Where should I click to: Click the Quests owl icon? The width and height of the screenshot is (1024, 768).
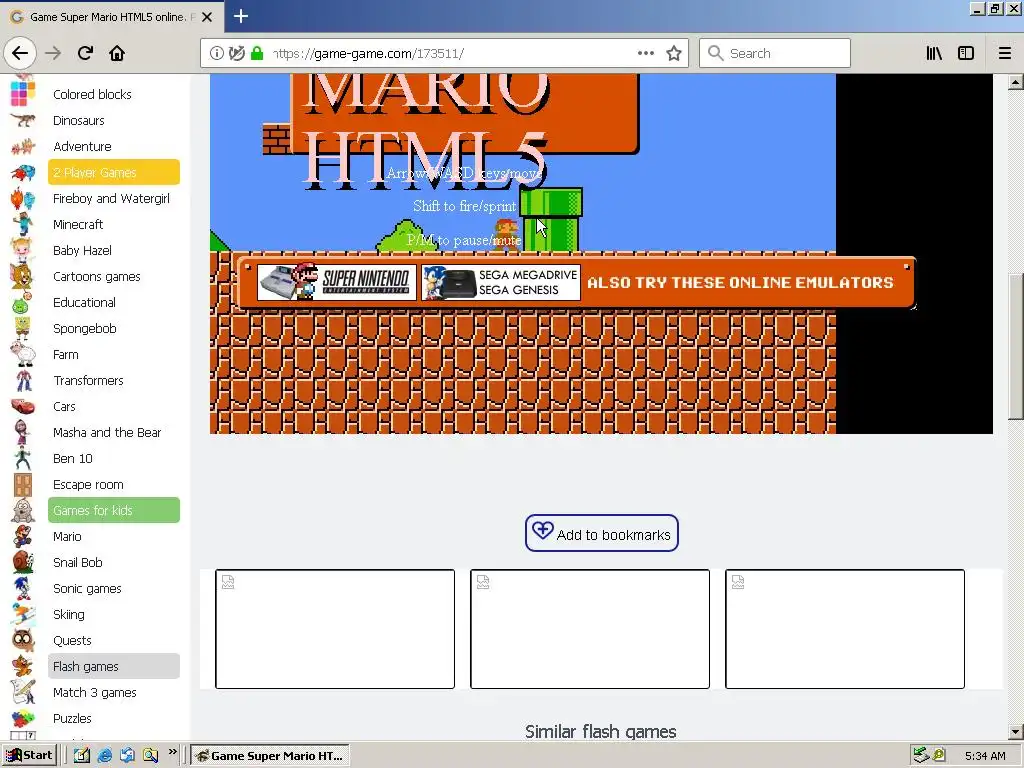tap(23, 640)
